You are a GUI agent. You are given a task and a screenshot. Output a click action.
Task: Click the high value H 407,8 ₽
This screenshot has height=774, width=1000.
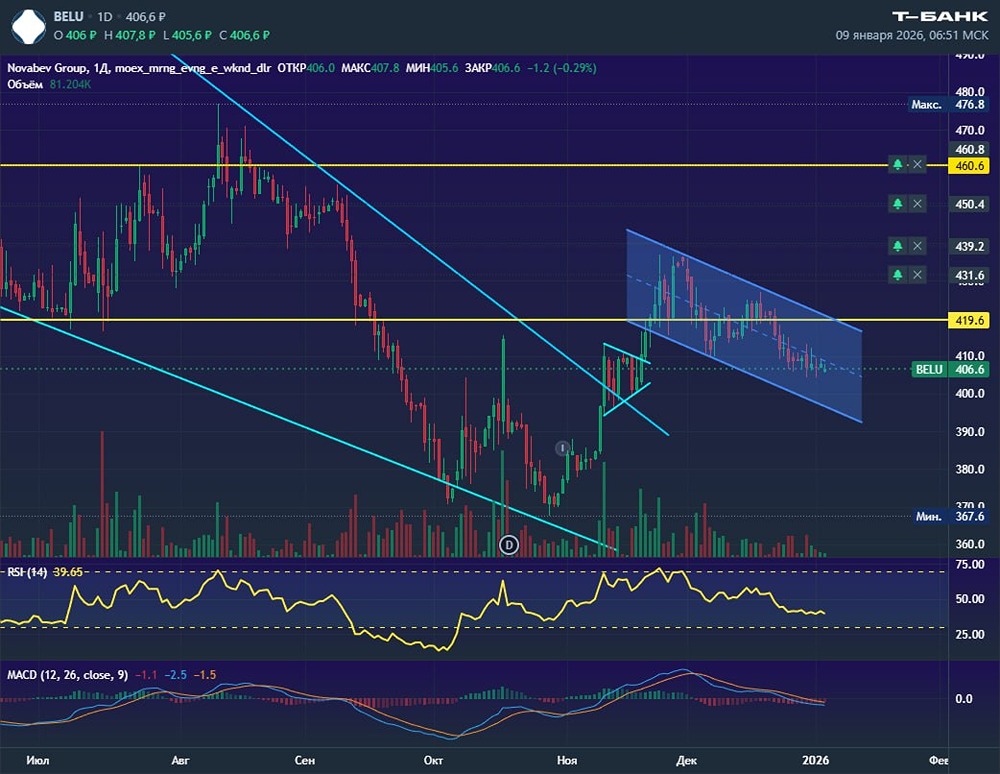click(129, 36)
